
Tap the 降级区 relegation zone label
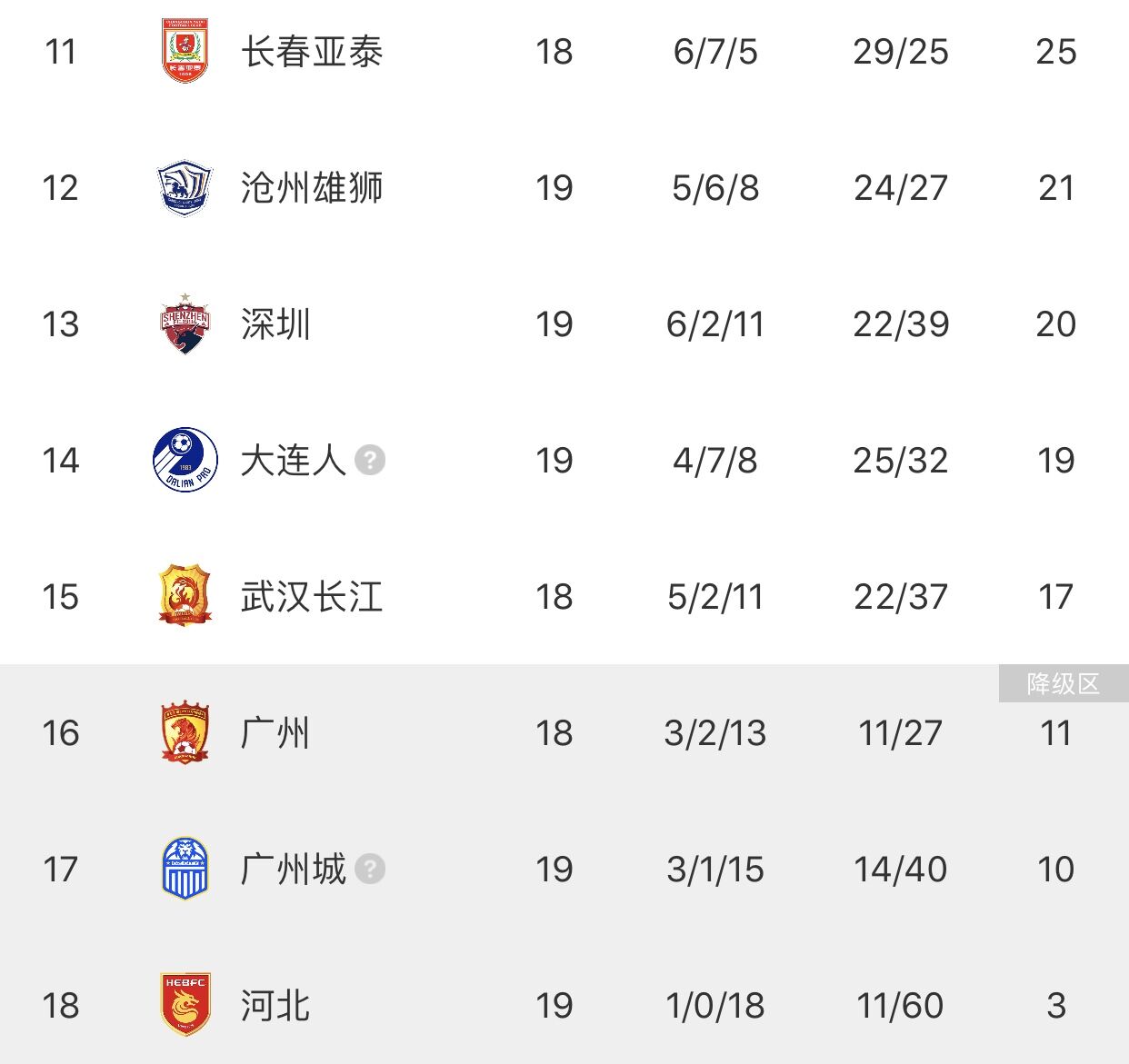(1064, 683)
